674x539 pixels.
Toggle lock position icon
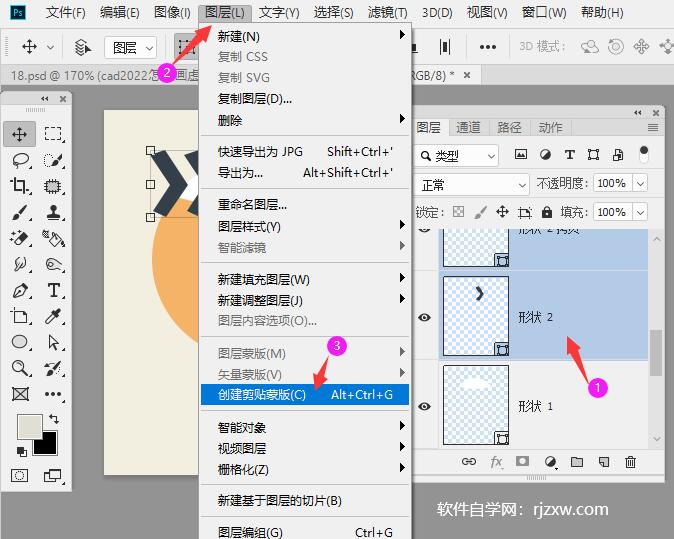pos(502,212)
